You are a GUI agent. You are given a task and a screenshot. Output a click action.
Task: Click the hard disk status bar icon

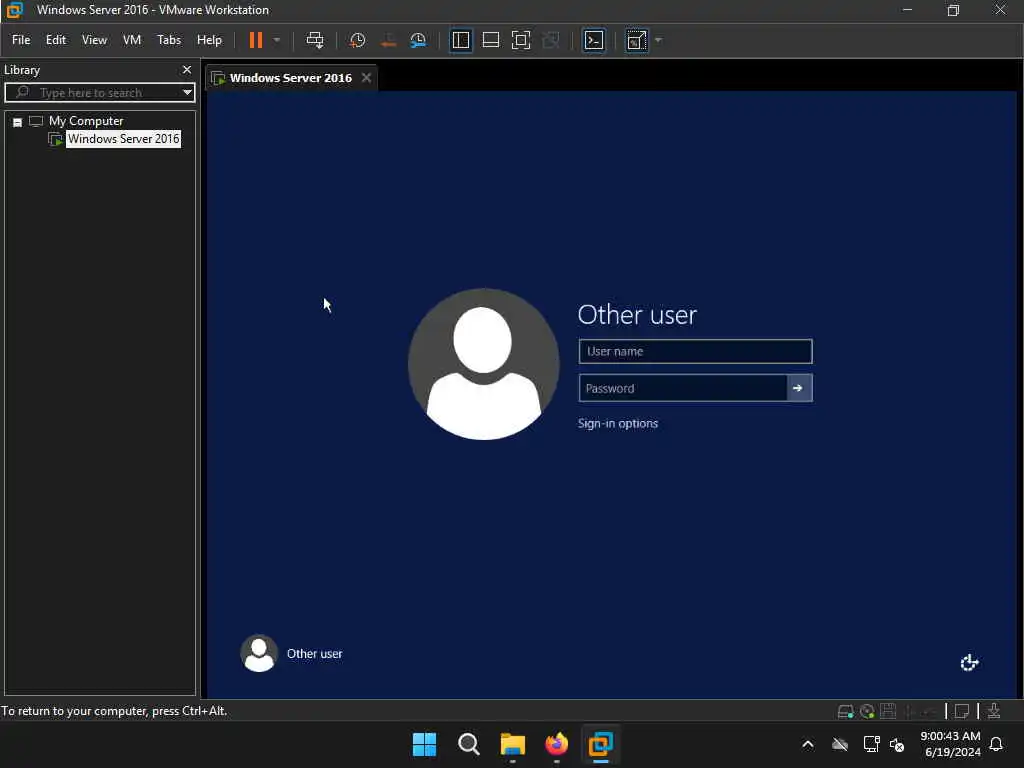point(845,711)
